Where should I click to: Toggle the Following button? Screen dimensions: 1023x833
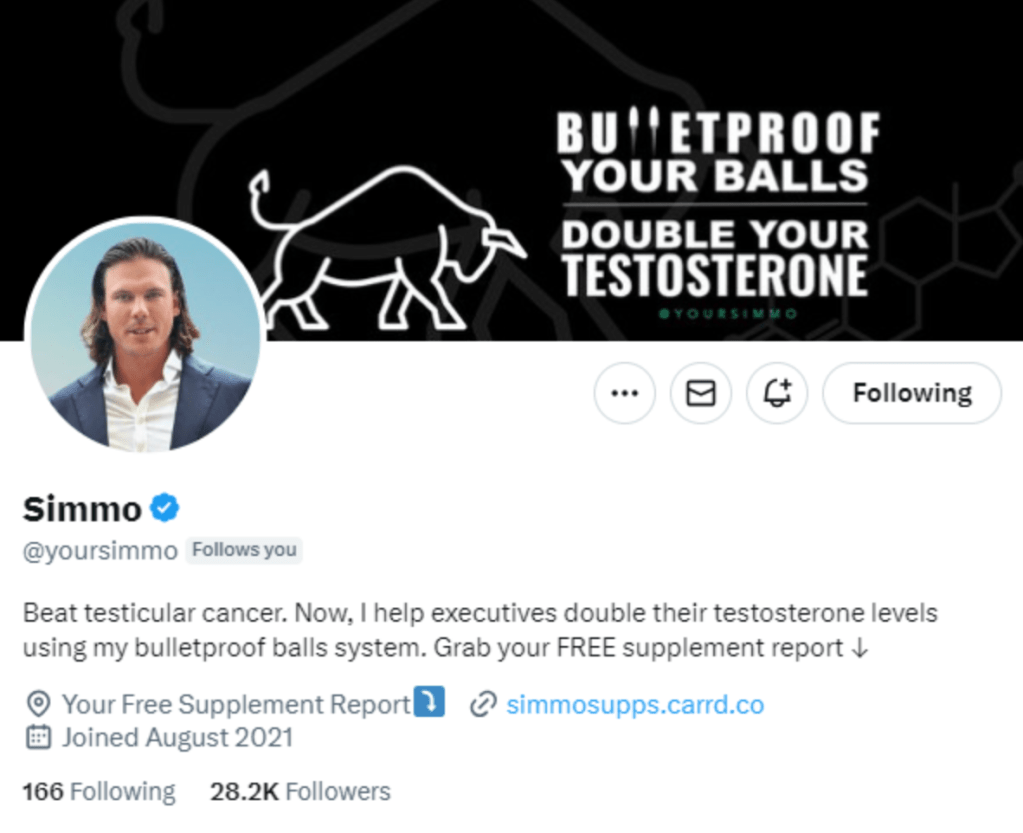911,393
